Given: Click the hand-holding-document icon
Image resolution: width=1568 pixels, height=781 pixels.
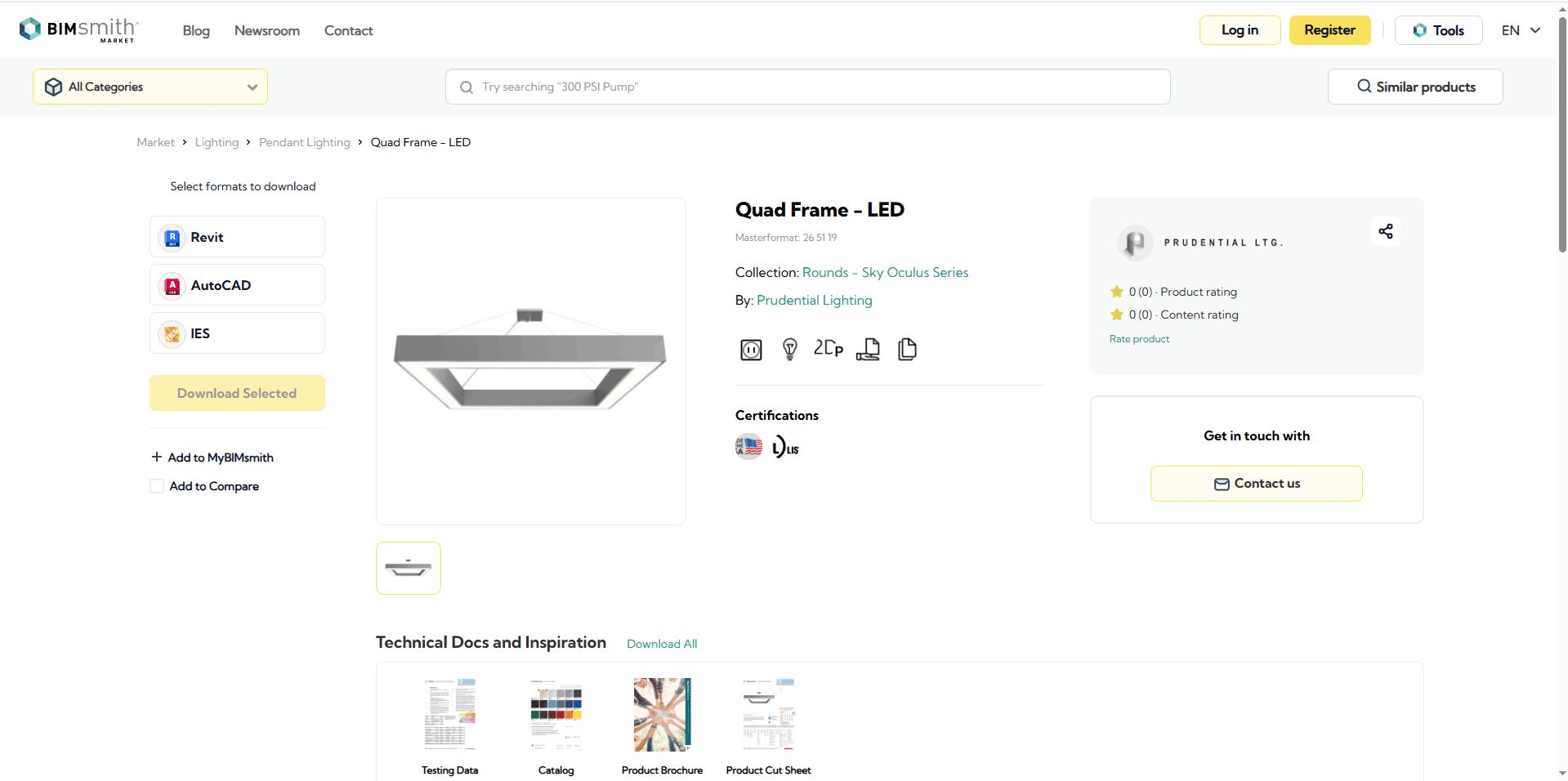Looking at the screenshot, I should 868,349.
